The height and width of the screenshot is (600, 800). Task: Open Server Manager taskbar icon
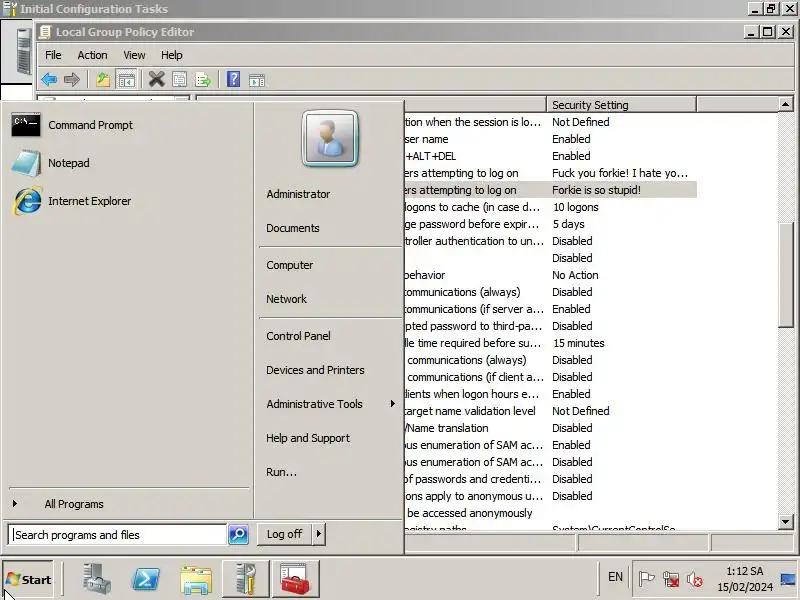[96, 579]
